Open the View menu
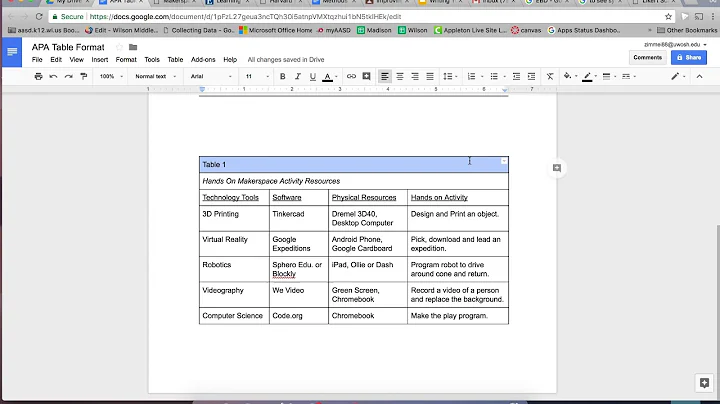 76,60
